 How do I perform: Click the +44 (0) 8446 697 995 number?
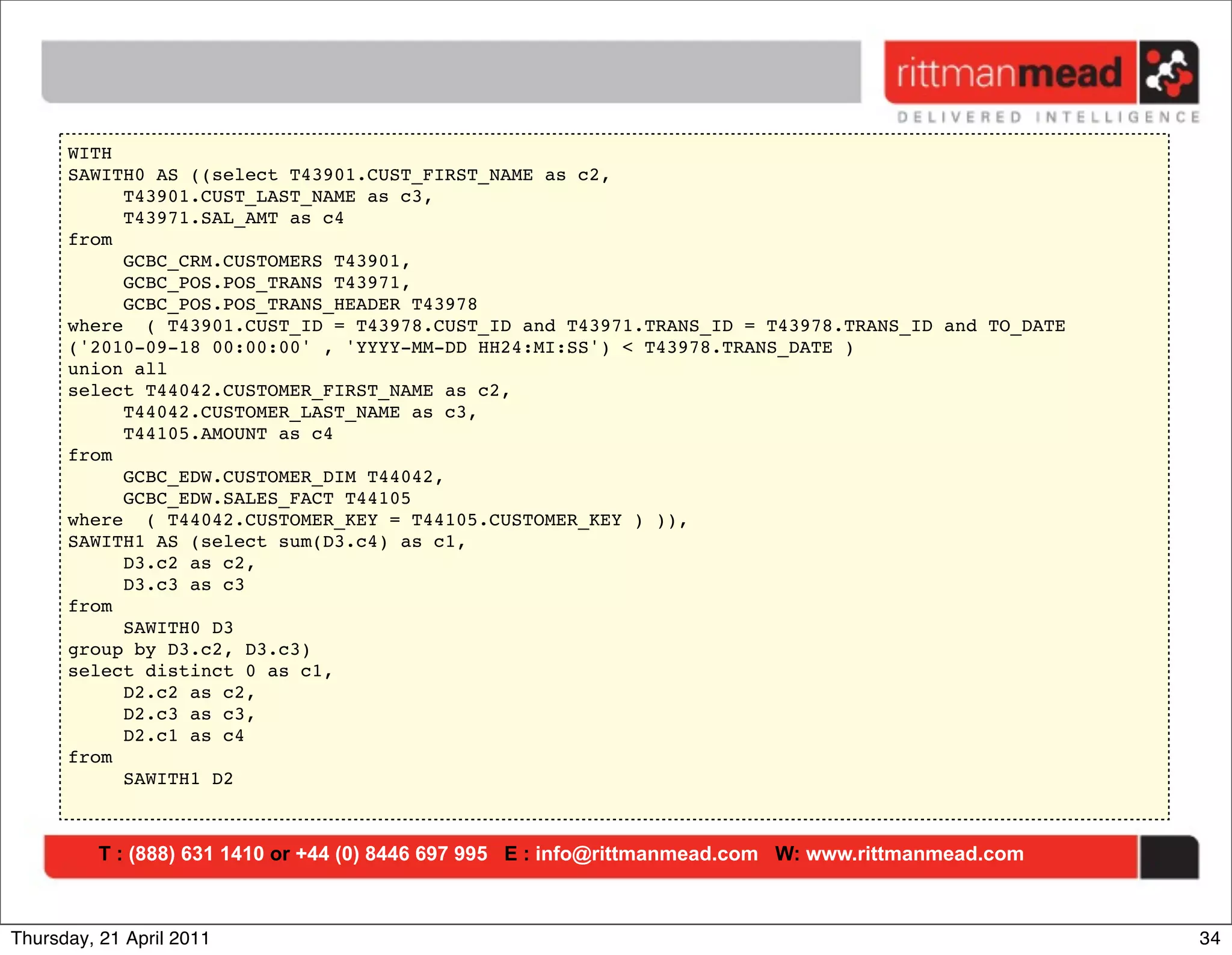click(x=391, y=854)
